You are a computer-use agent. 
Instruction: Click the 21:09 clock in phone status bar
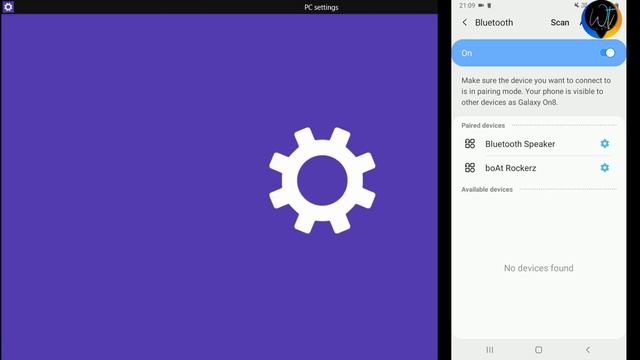coord(467,5)
